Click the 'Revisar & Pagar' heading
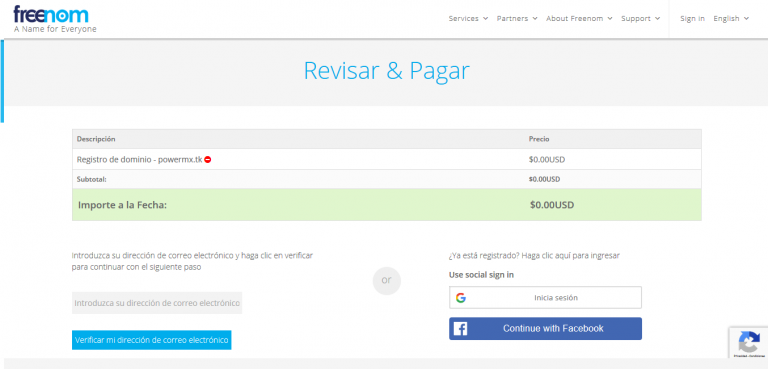 coord(386,71)
